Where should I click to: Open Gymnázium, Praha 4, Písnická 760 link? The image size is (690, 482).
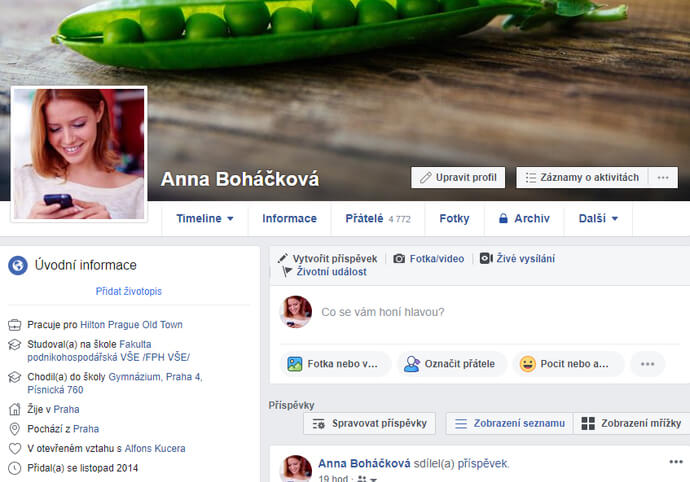point(114,383)
